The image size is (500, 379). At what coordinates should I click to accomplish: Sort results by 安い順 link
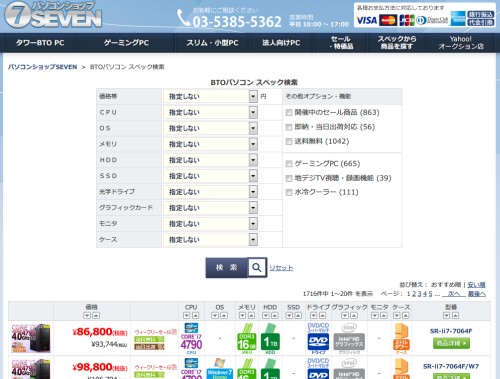pos(476,285)
